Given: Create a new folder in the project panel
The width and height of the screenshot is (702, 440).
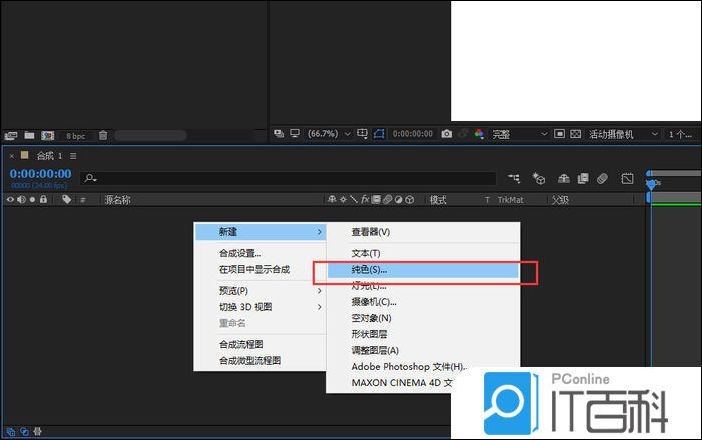Looking at the screenshot, I should click(x=30, y=135).
